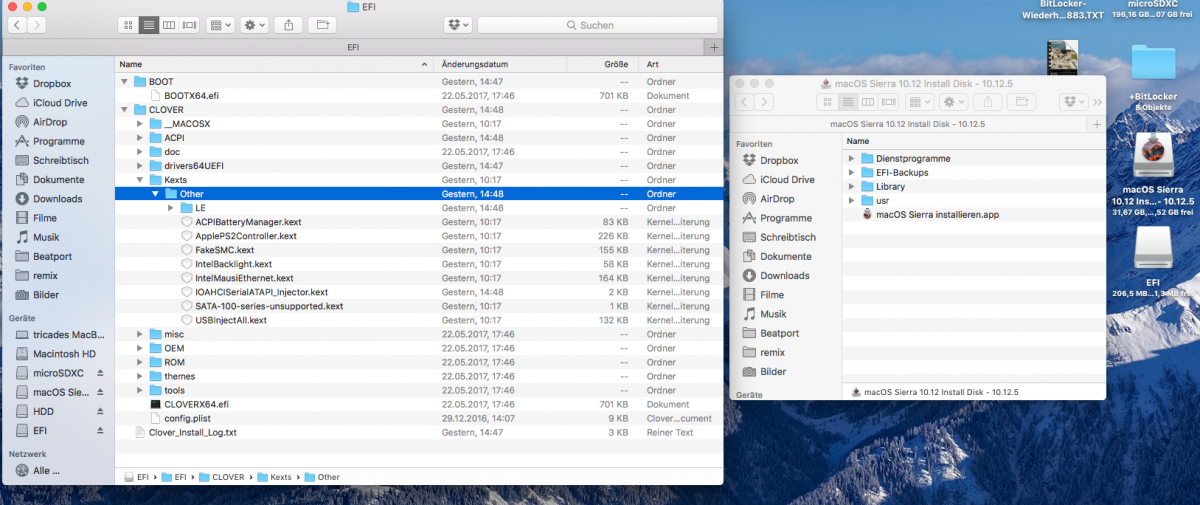This screenshot has width=1200, height=505.
Task: Select FakeSMC.kext file
Action: click(224, 250)
